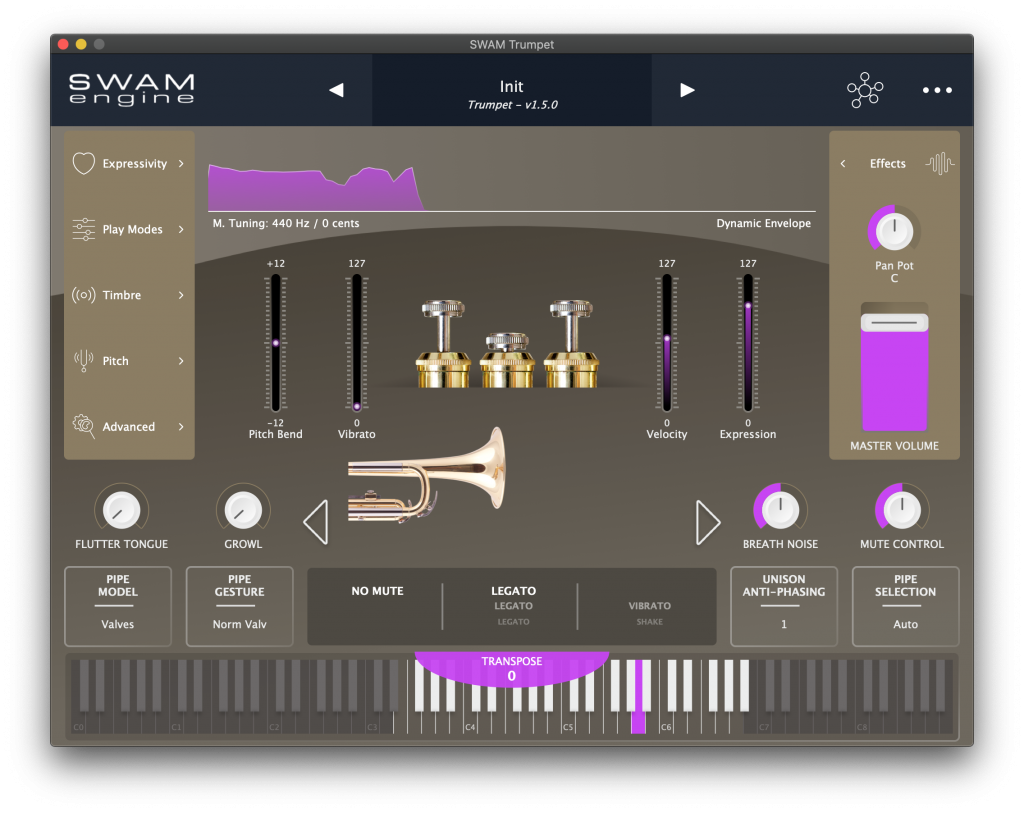Click the Velocity slider
Screen dimensions: 1024x813
[667, 343]
